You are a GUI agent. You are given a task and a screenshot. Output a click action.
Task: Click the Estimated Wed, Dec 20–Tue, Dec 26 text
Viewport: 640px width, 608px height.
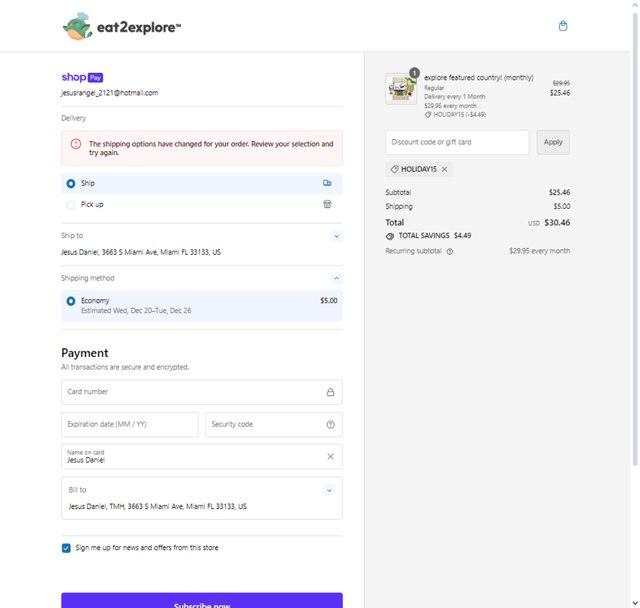(136, 311)
